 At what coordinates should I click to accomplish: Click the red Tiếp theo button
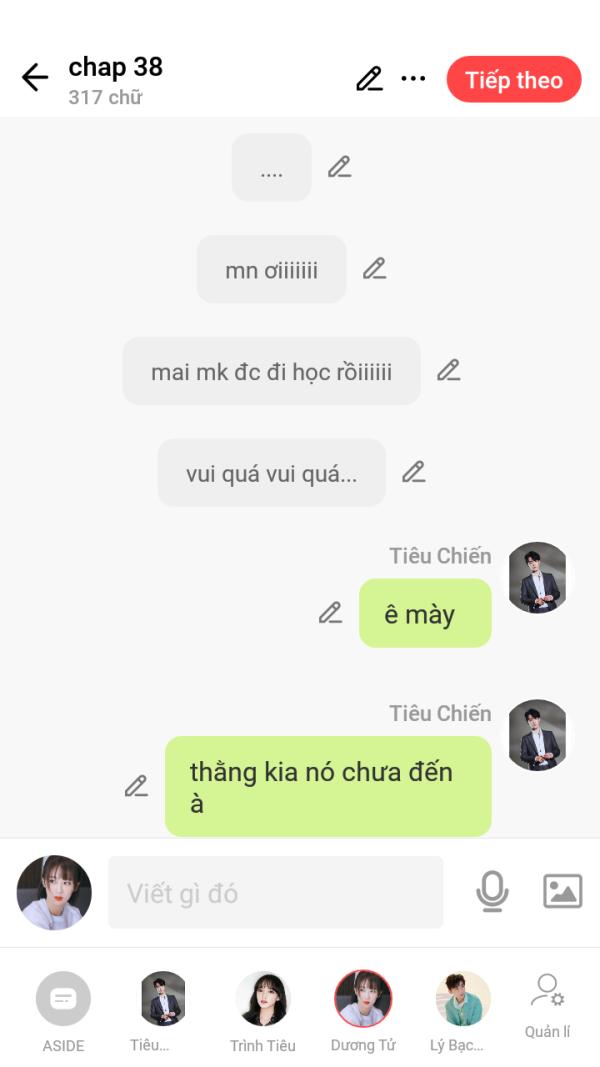(x=514, y=80)
